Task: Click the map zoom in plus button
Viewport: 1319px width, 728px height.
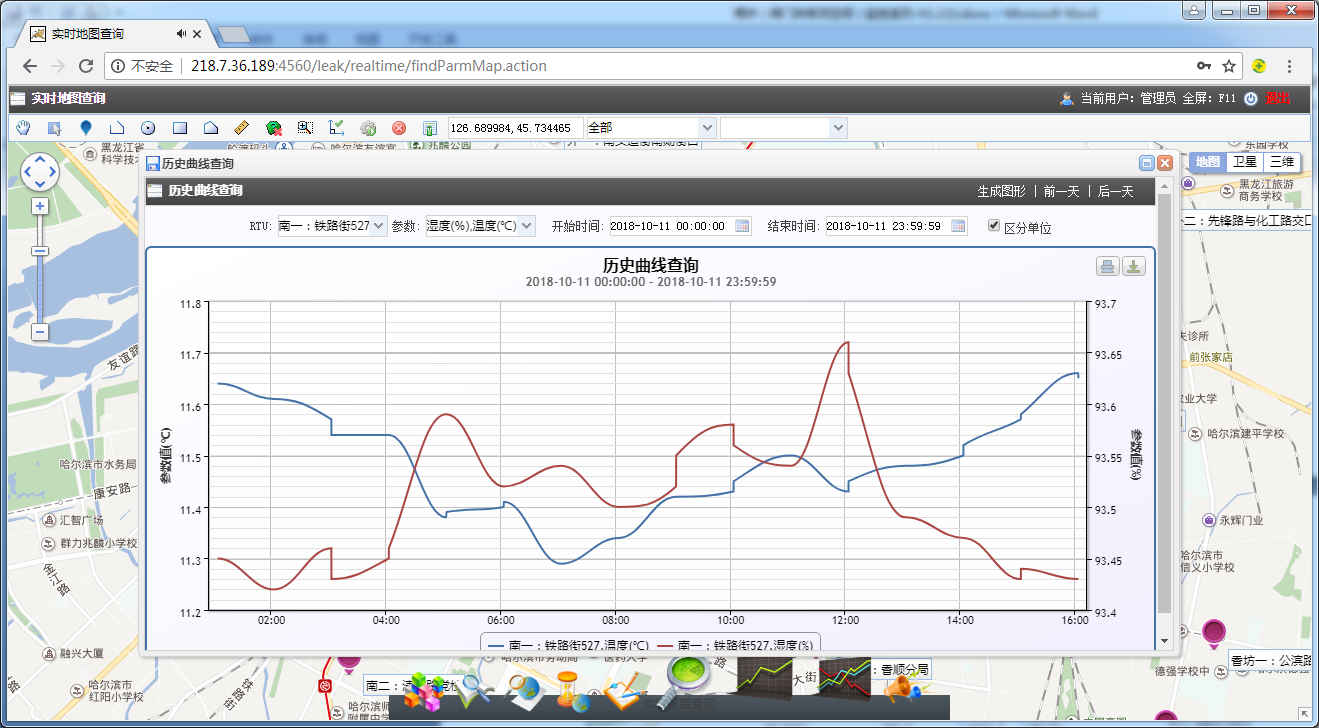Action: pos(40,206)
